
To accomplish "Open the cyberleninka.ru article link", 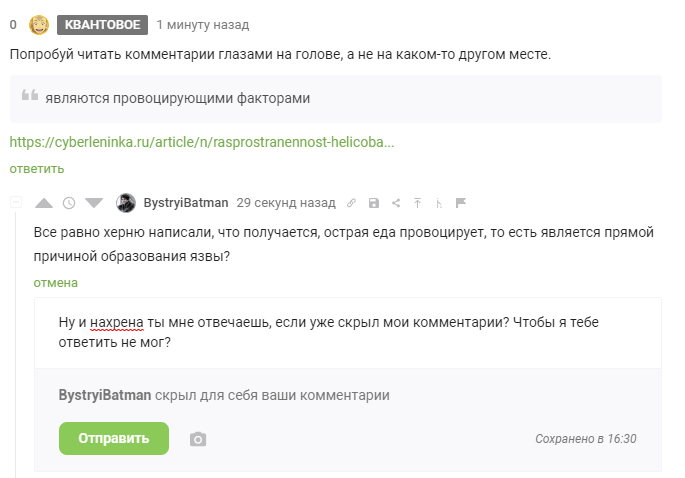I will [202, 142].
